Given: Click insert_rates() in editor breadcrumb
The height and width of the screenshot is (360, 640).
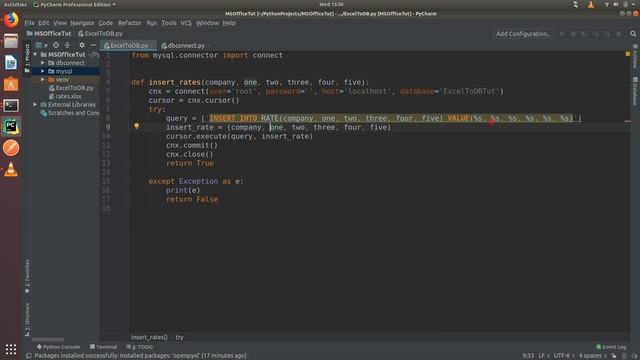Looking at the screenshot, I should point(149,338).
